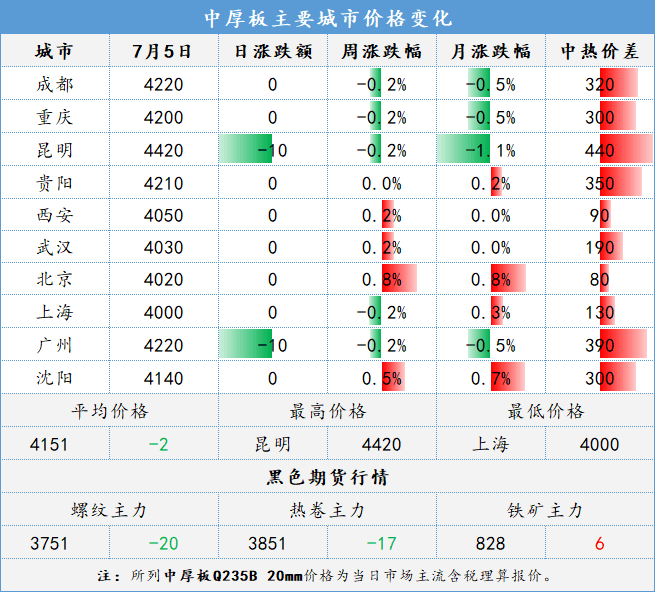Select the 日涨跌额 column header

point(273,51)
